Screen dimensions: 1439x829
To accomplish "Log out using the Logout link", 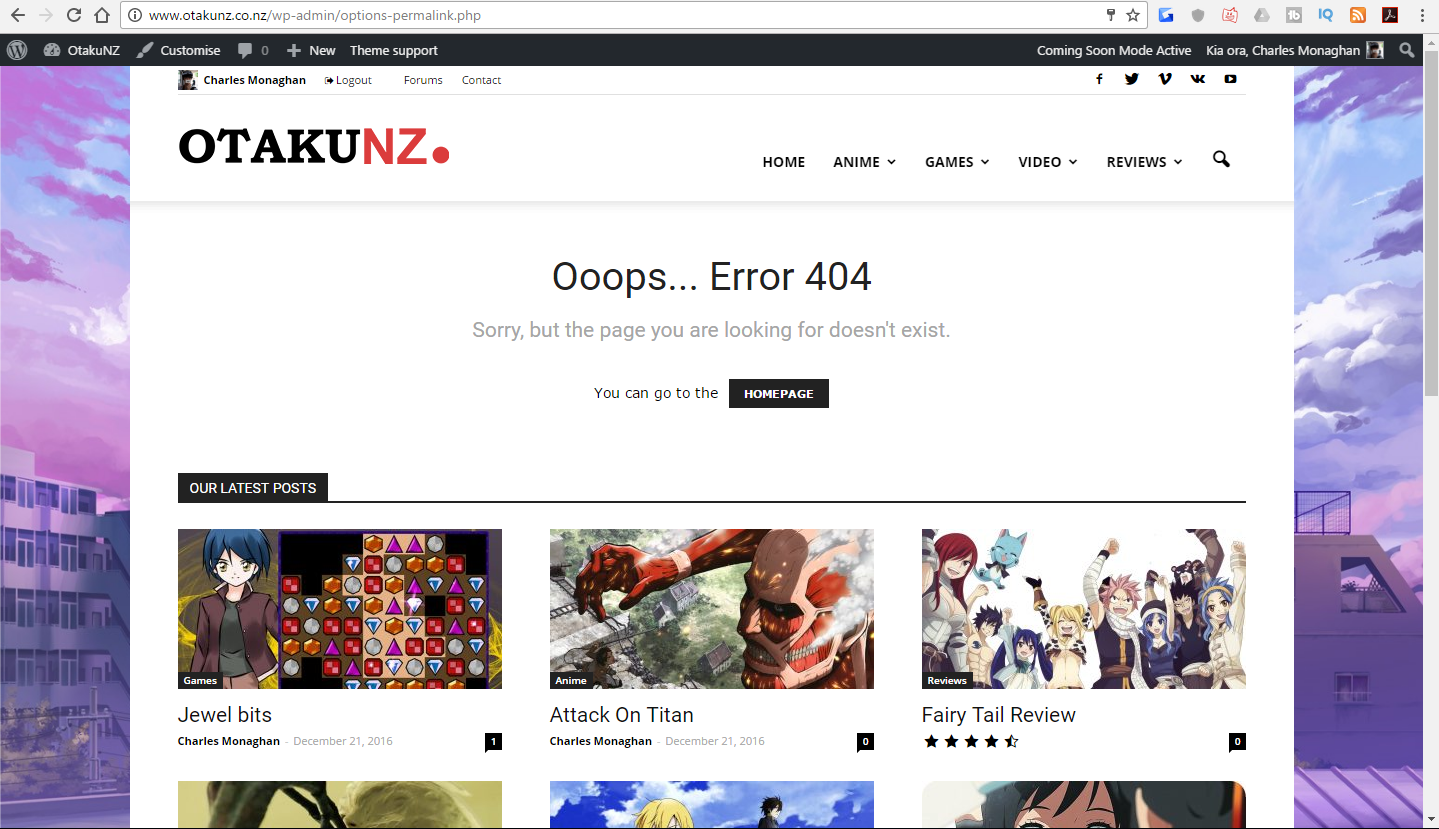I will tap(348, 80).
